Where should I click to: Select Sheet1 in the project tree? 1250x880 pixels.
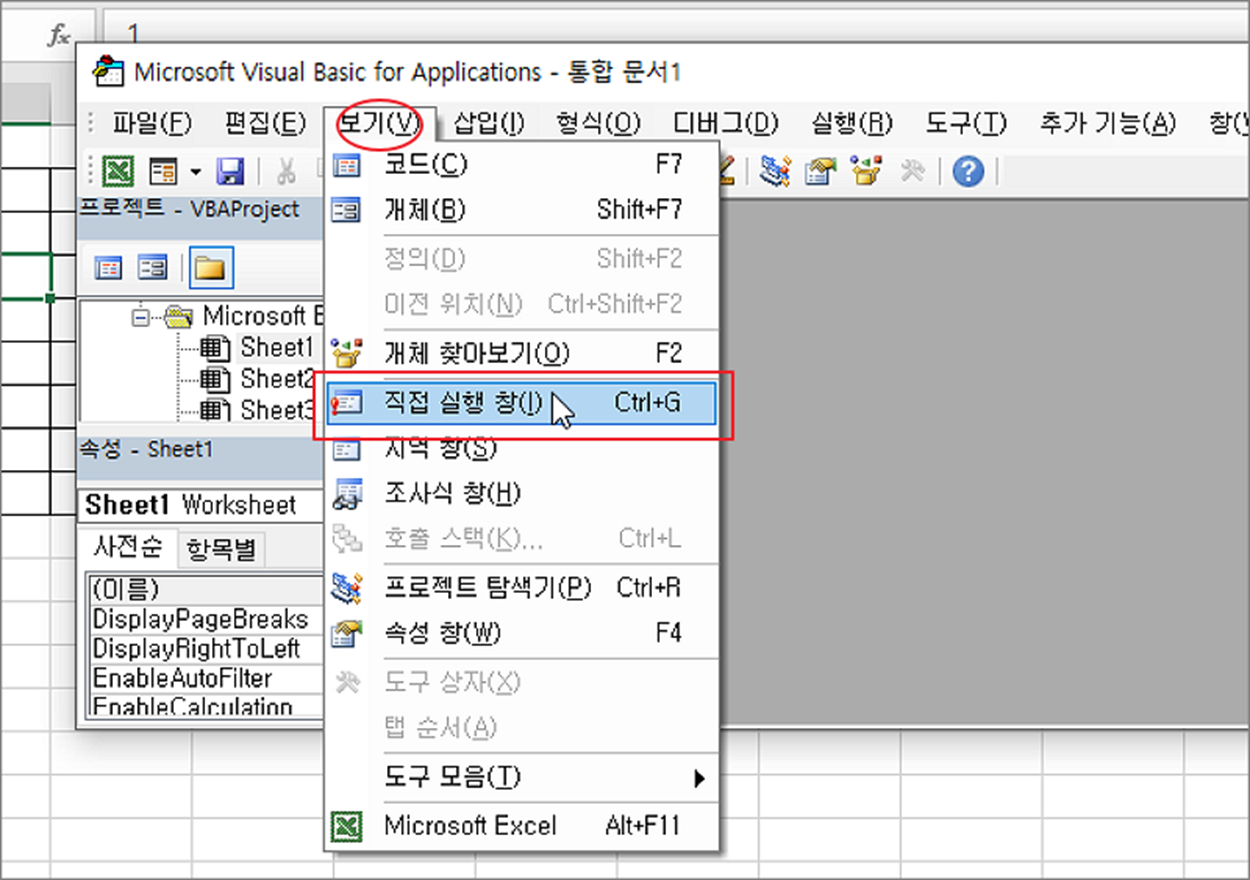(277, 348)
